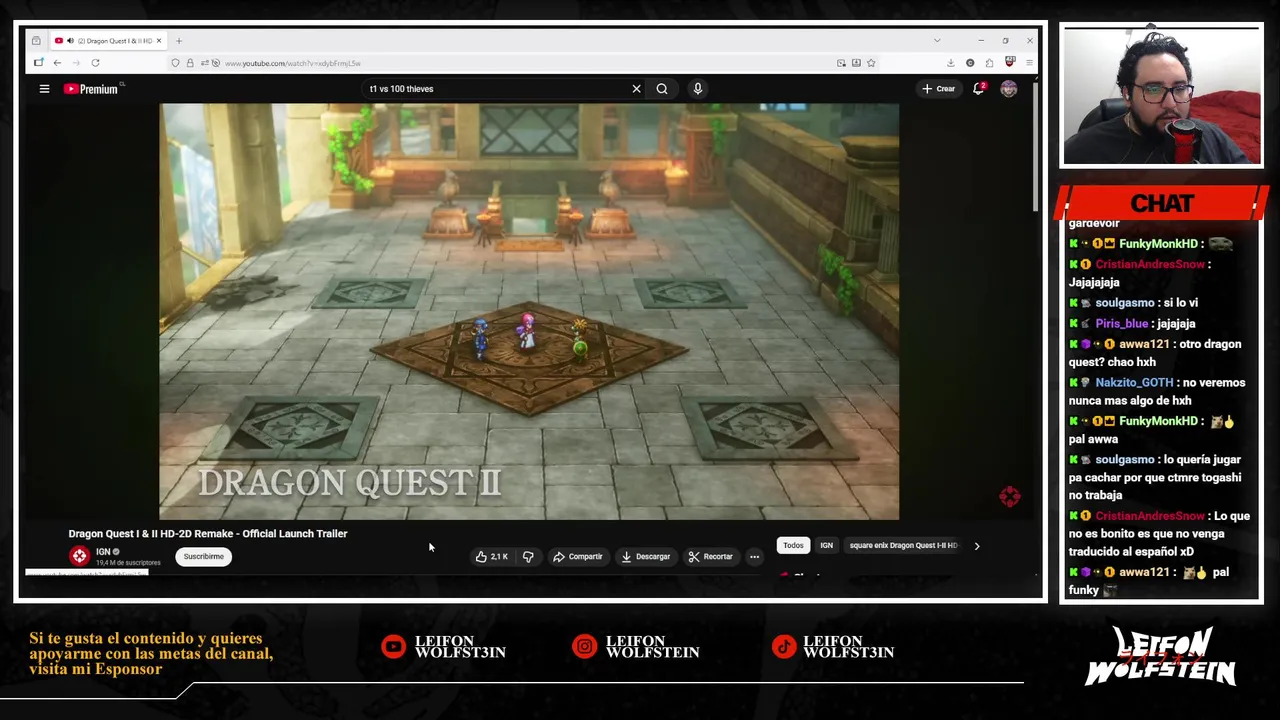Open the browser extensions puzzle icon
Screen dimensions: 1280x720
pos(989,63)
